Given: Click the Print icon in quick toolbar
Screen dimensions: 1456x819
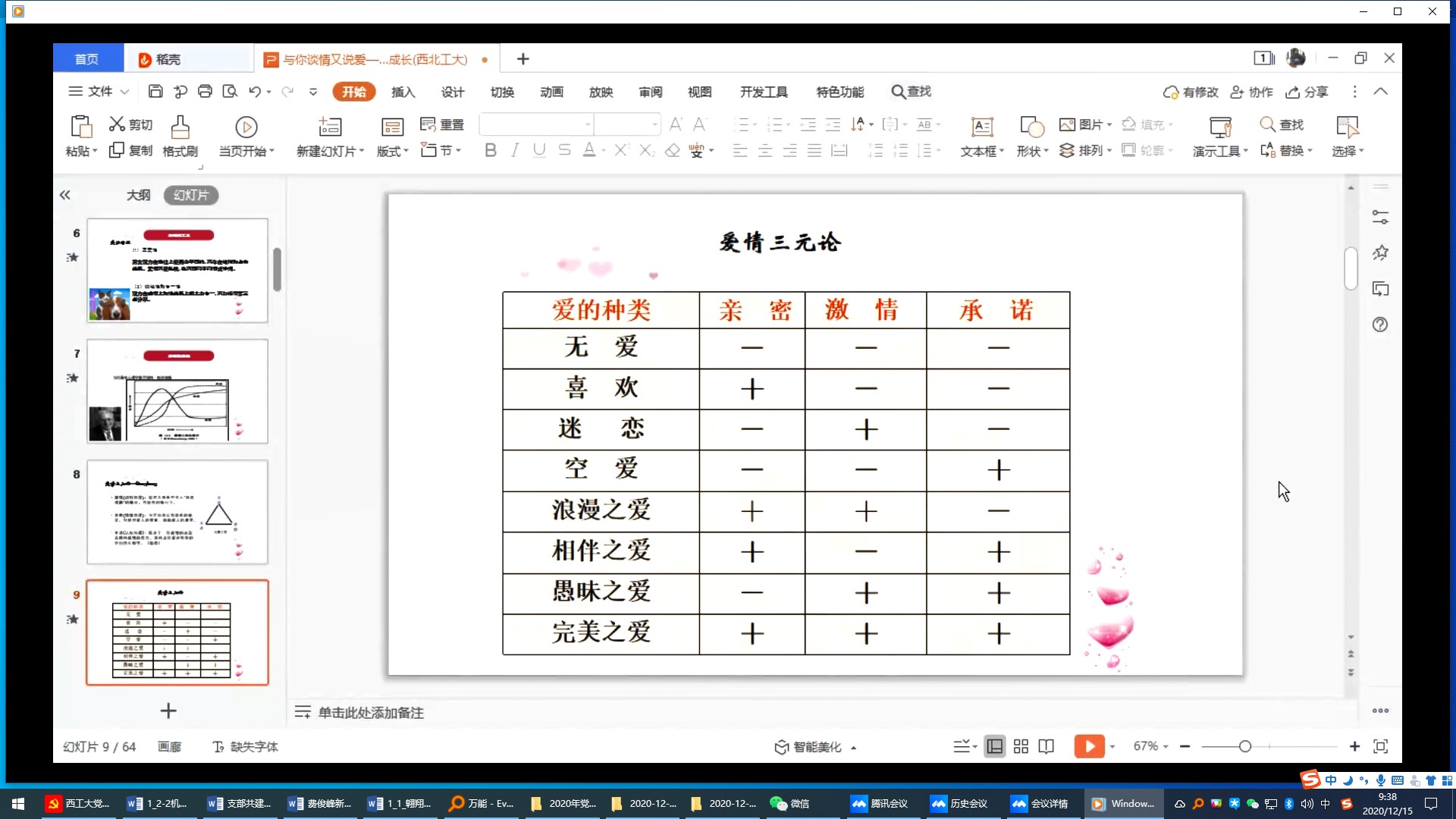Looking at the screenshot, I should [x=205, y=92].
